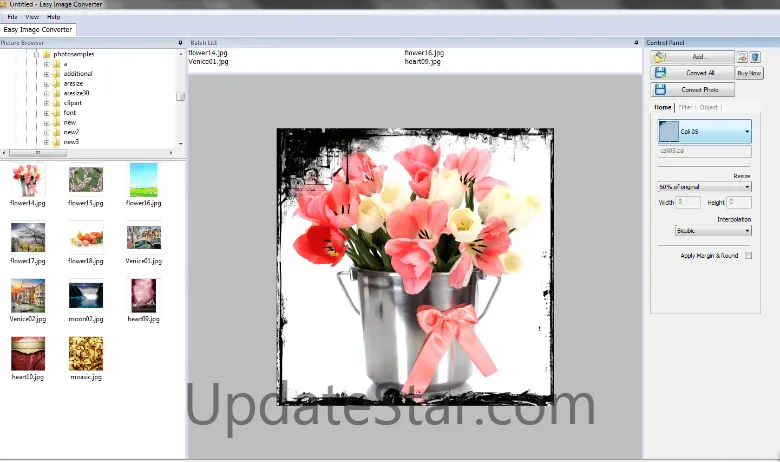Open the View menu
The image size is (780, 462).
[32, 17]
